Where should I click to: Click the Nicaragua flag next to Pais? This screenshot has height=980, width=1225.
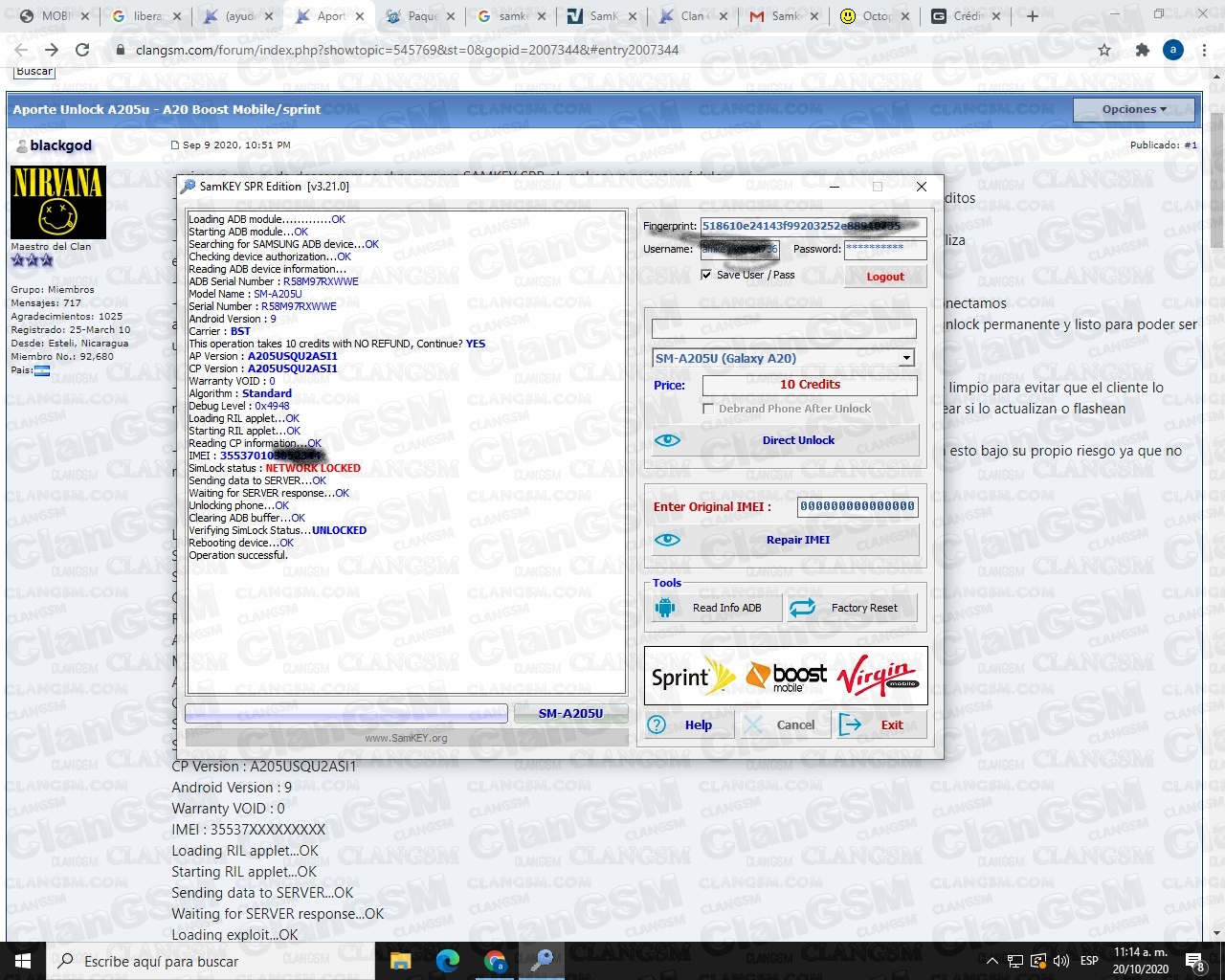(x=42, y=370)
